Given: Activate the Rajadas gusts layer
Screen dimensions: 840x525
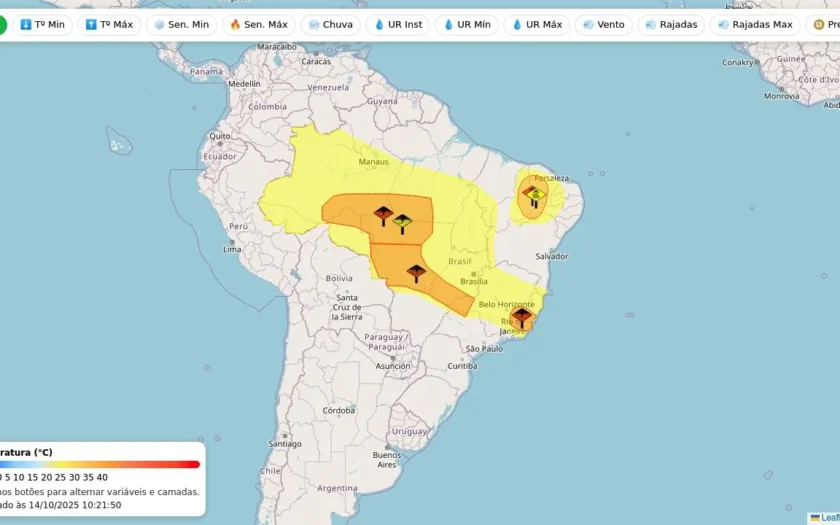Looking at the screenshot, I should pos(671,25).
